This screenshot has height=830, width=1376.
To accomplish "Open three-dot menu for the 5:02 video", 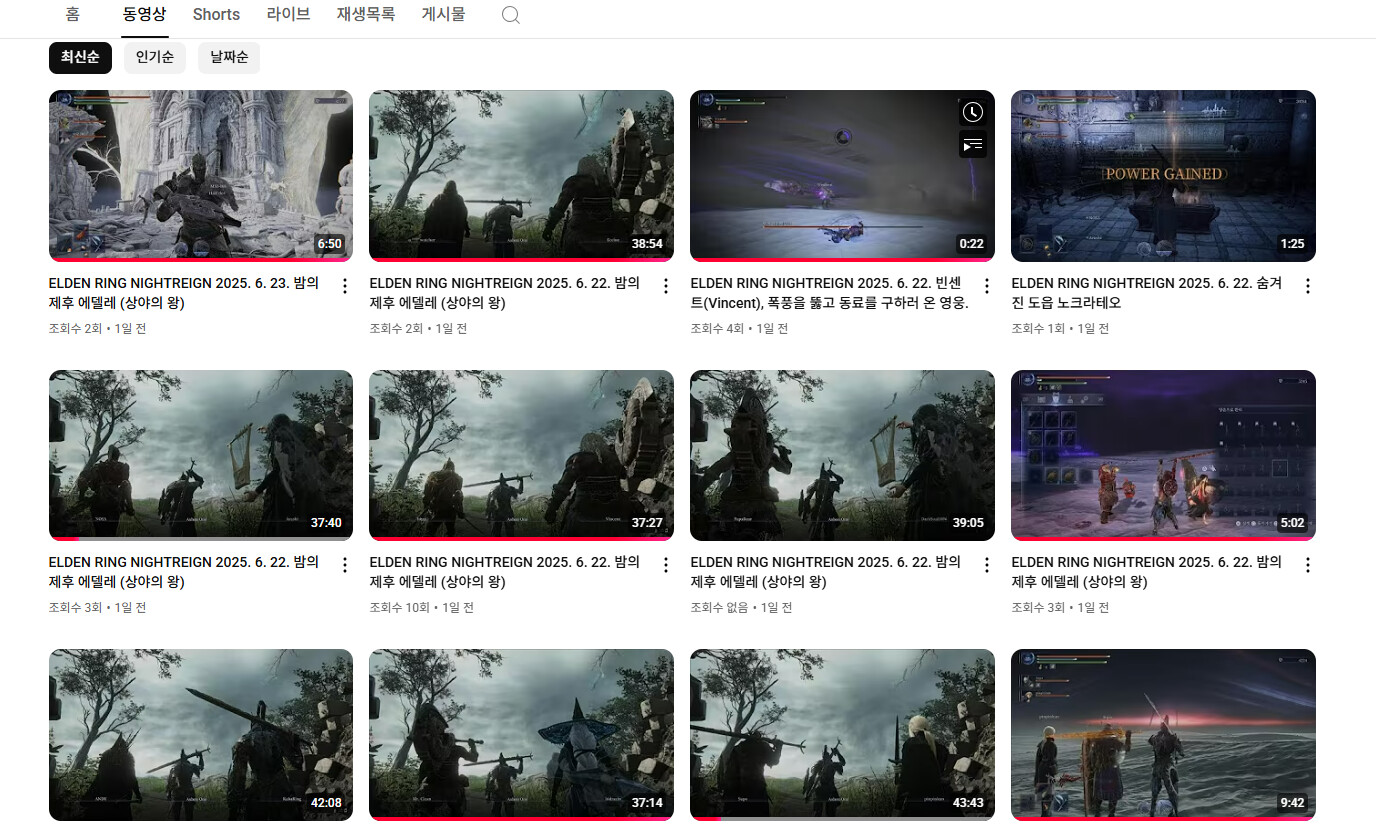I will [x=1308, y=566].
